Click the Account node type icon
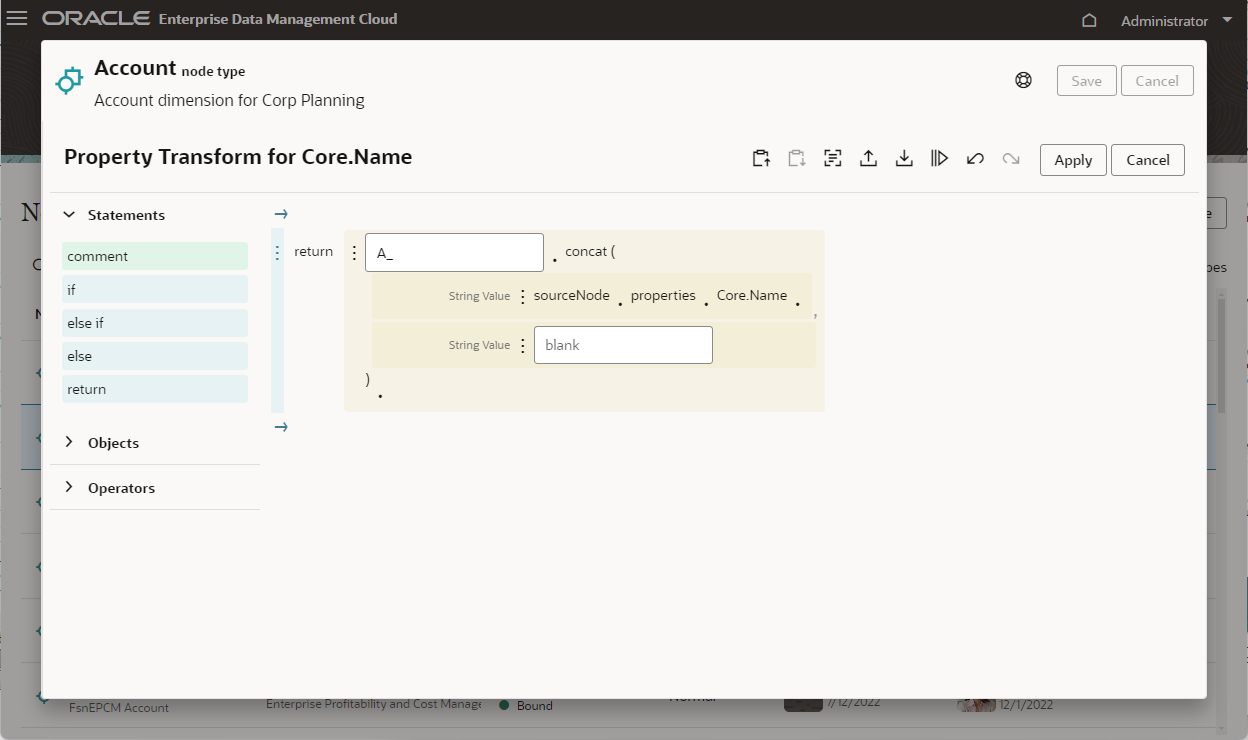This screenshot has height=740, width=1248. point(69,81)
